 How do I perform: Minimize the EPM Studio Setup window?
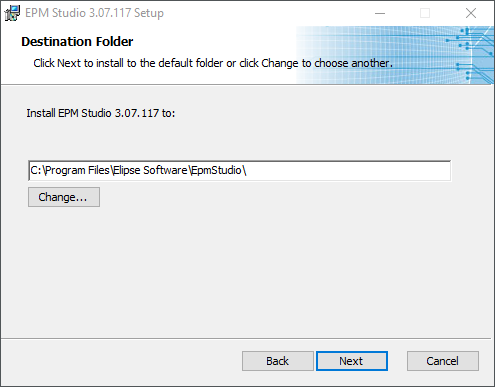pyautogui.click(x=380, y=13)
